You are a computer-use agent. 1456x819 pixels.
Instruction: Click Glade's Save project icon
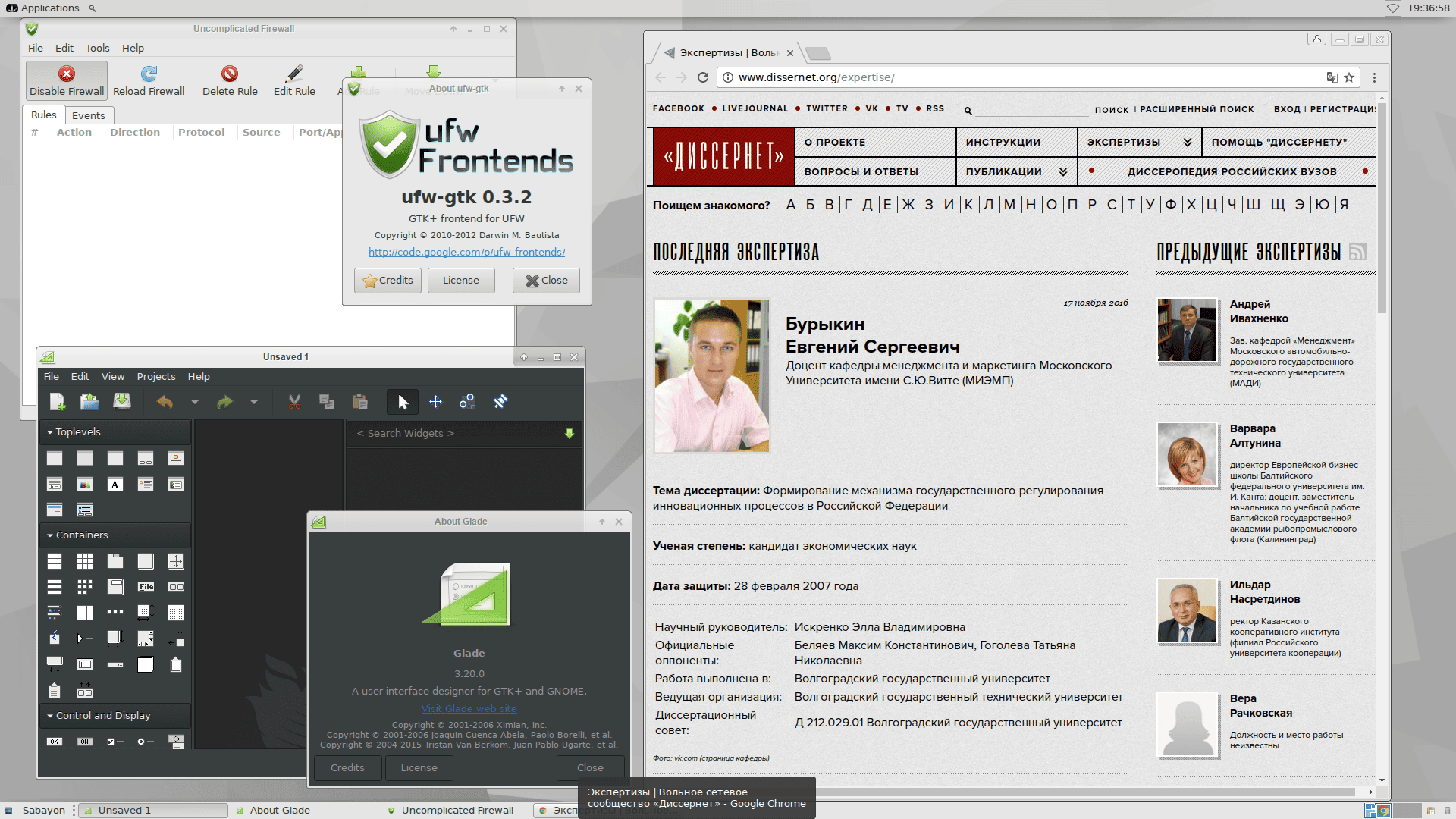[121, 402]
